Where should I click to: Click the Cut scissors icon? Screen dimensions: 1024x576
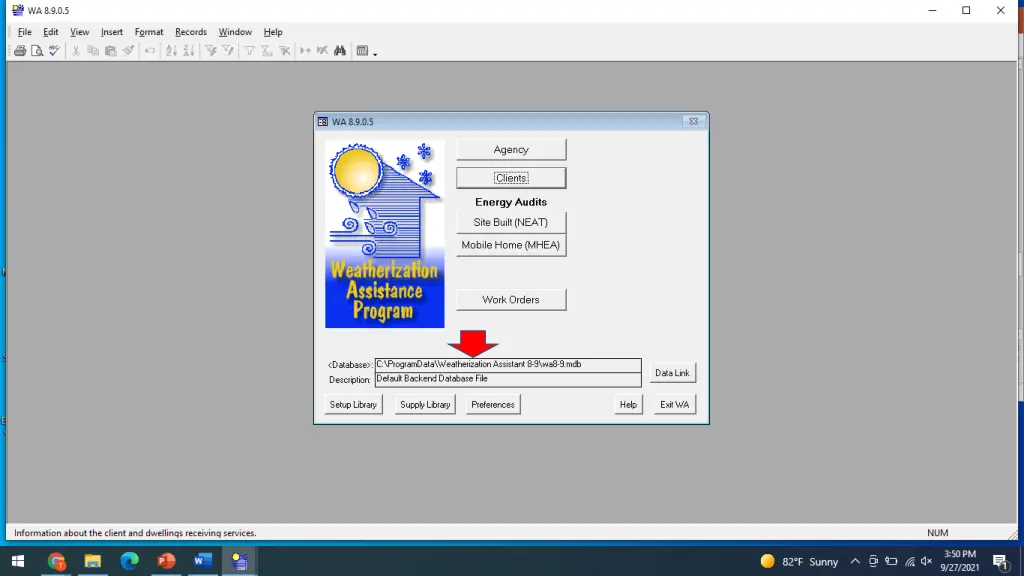point(76,50)
